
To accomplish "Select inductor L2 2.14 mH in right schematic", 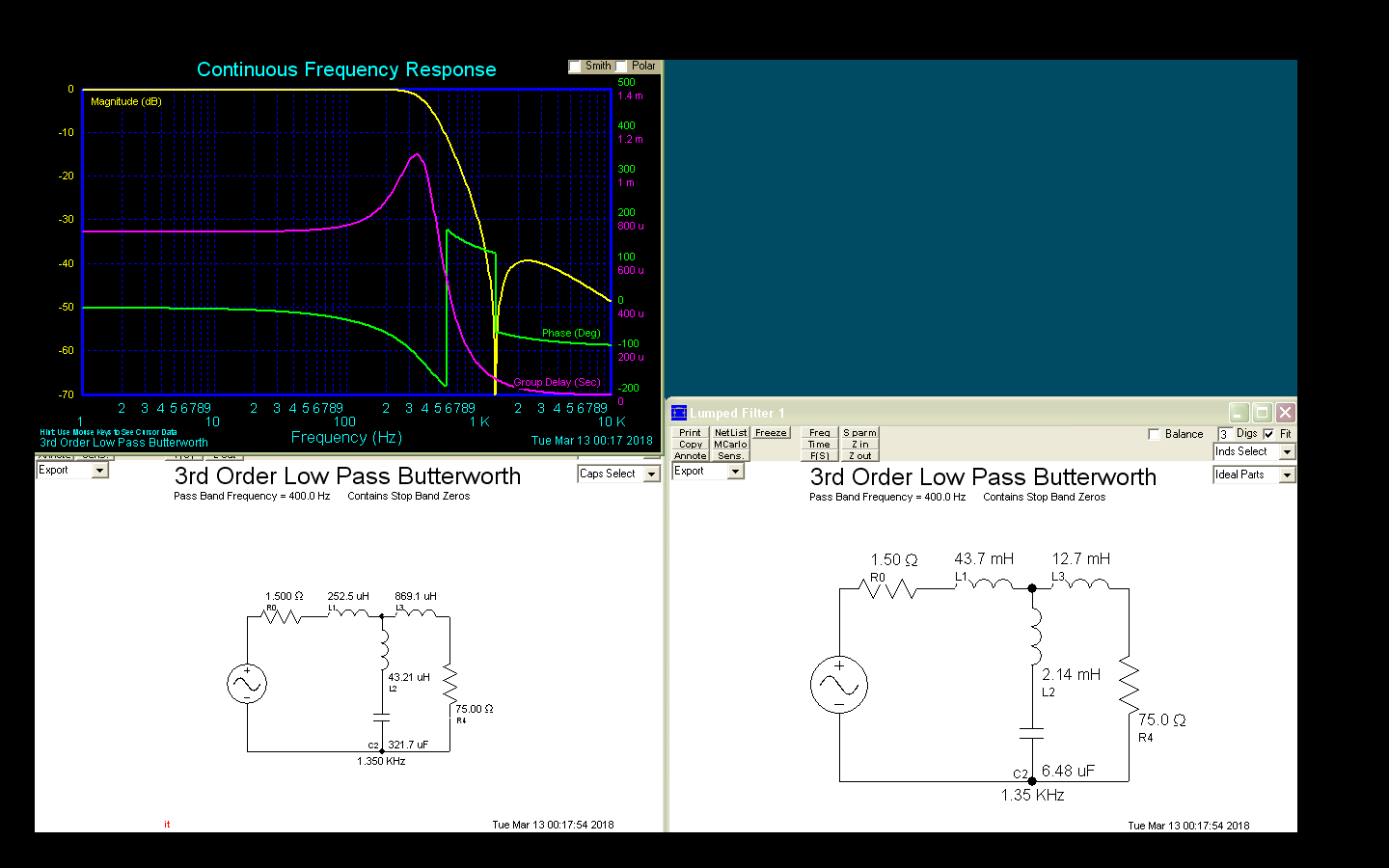I will pyautogui.click(x=1036, y=635).
